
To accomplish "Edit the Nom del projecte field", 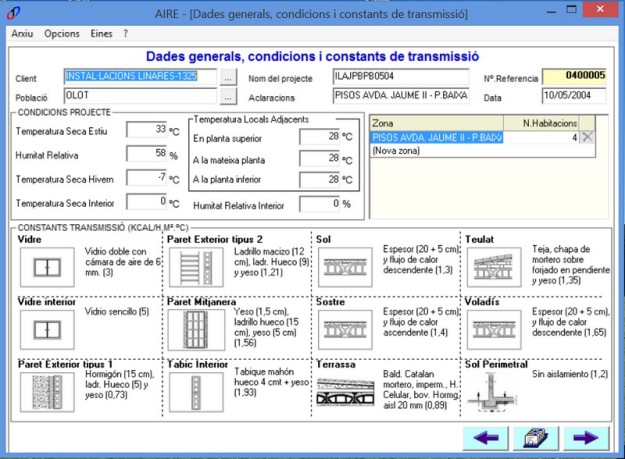I will tap(401, 76).
